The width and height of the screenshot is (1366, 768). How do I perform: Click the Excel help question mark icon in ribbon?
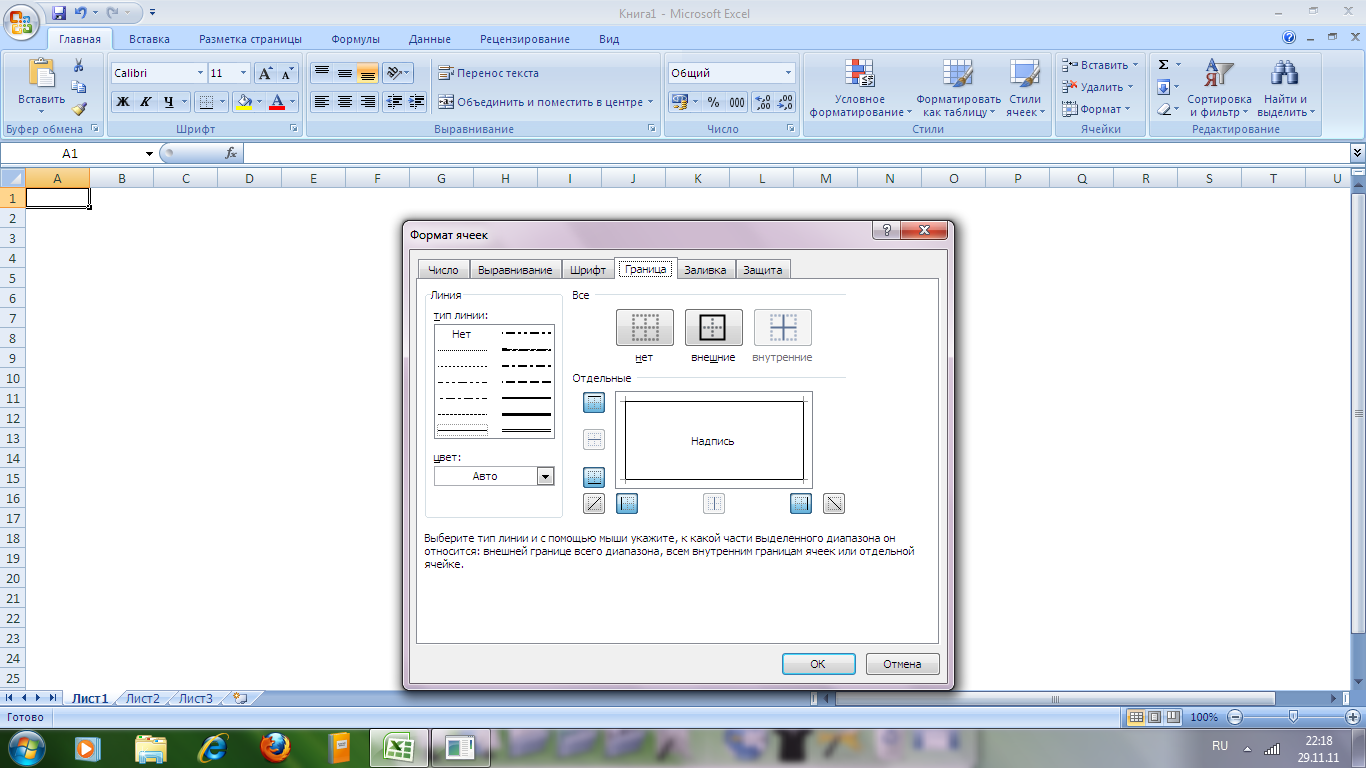[1289, 38]
